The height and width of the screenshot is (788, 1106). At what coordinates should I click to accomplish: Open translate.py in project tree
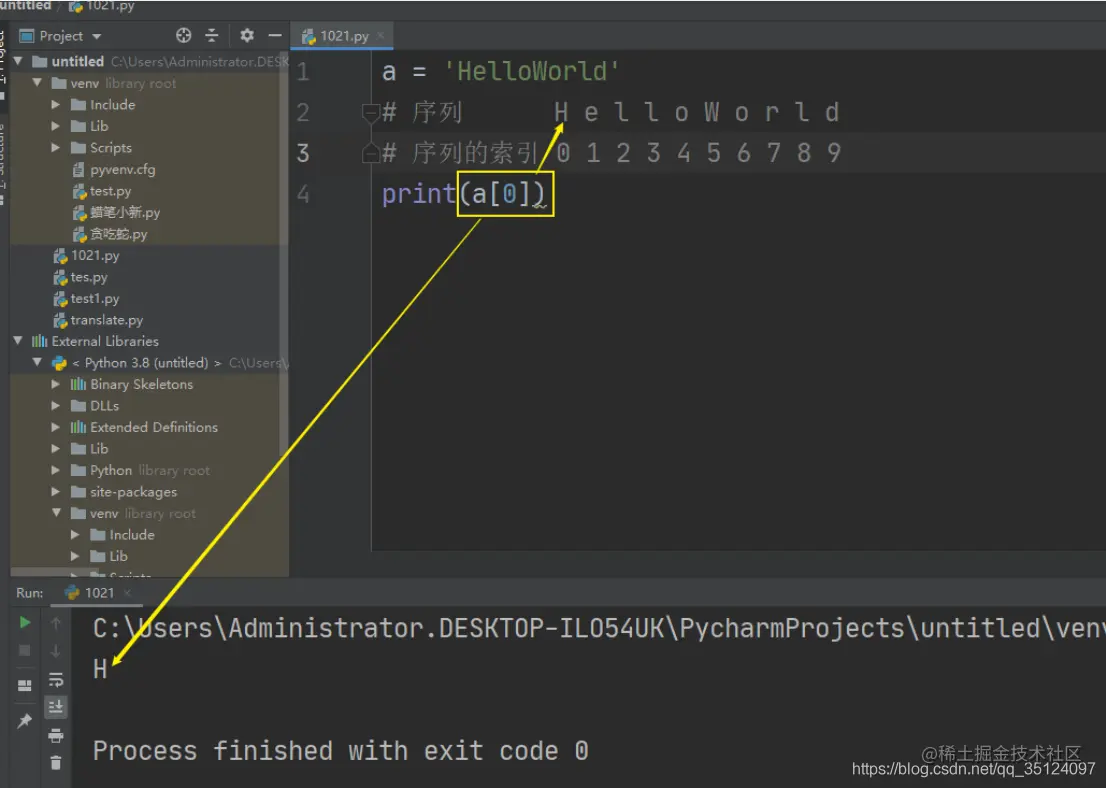click(x=98, y=320)
